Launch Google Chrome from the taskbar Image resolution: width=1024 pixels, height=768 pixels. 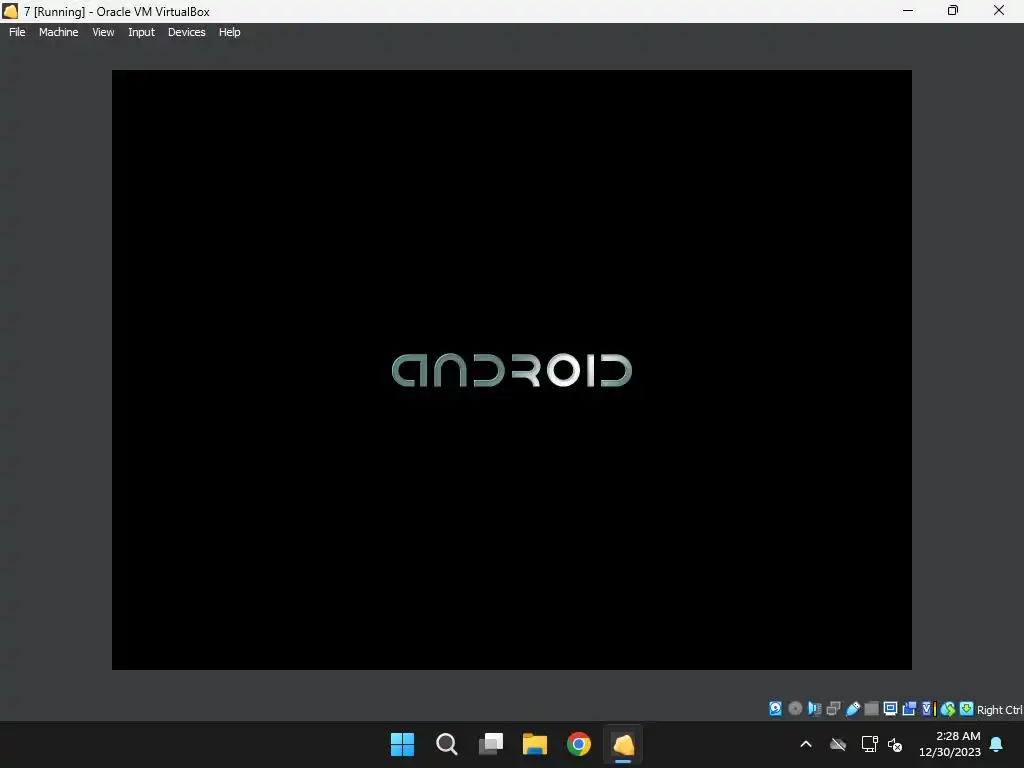579,744
